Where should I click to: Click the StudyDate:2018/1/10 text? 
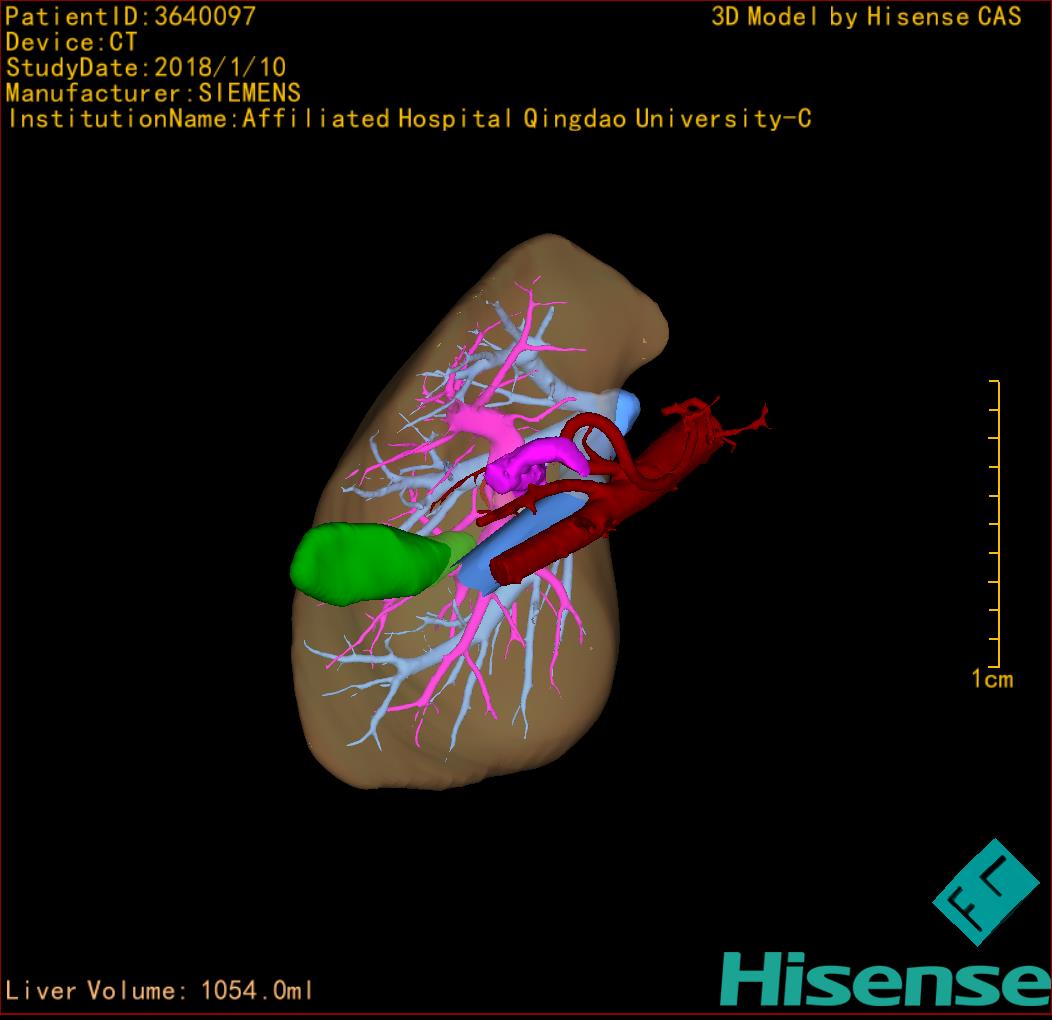point(146,67)
